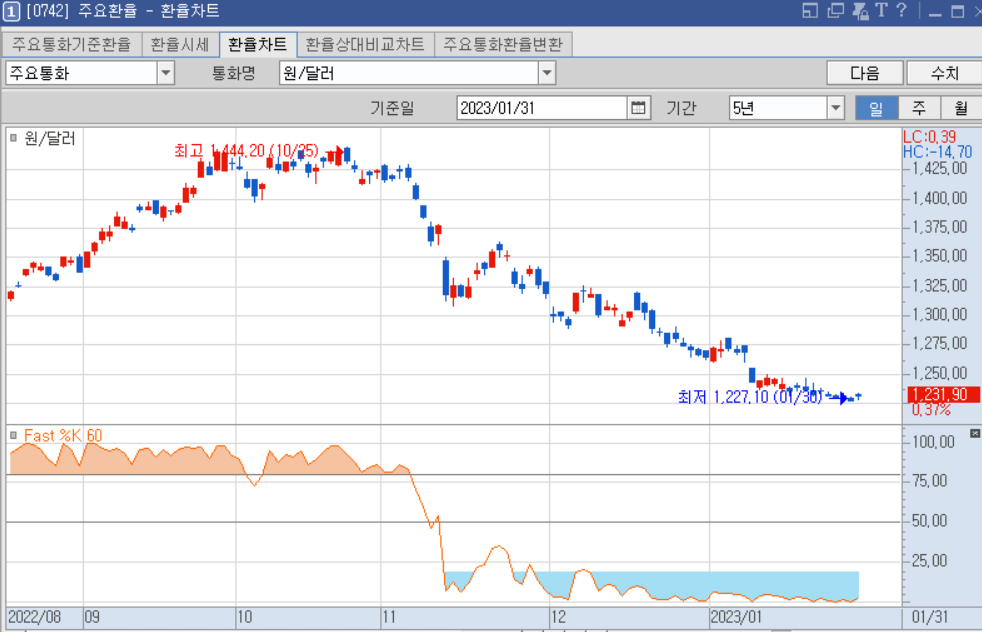
Task: Click the LC:0.39 label
Action: click(x=929, y=137)
